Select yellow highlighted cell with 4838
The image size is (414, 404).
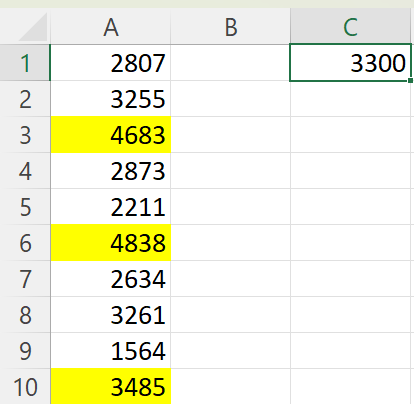point(111,243)
